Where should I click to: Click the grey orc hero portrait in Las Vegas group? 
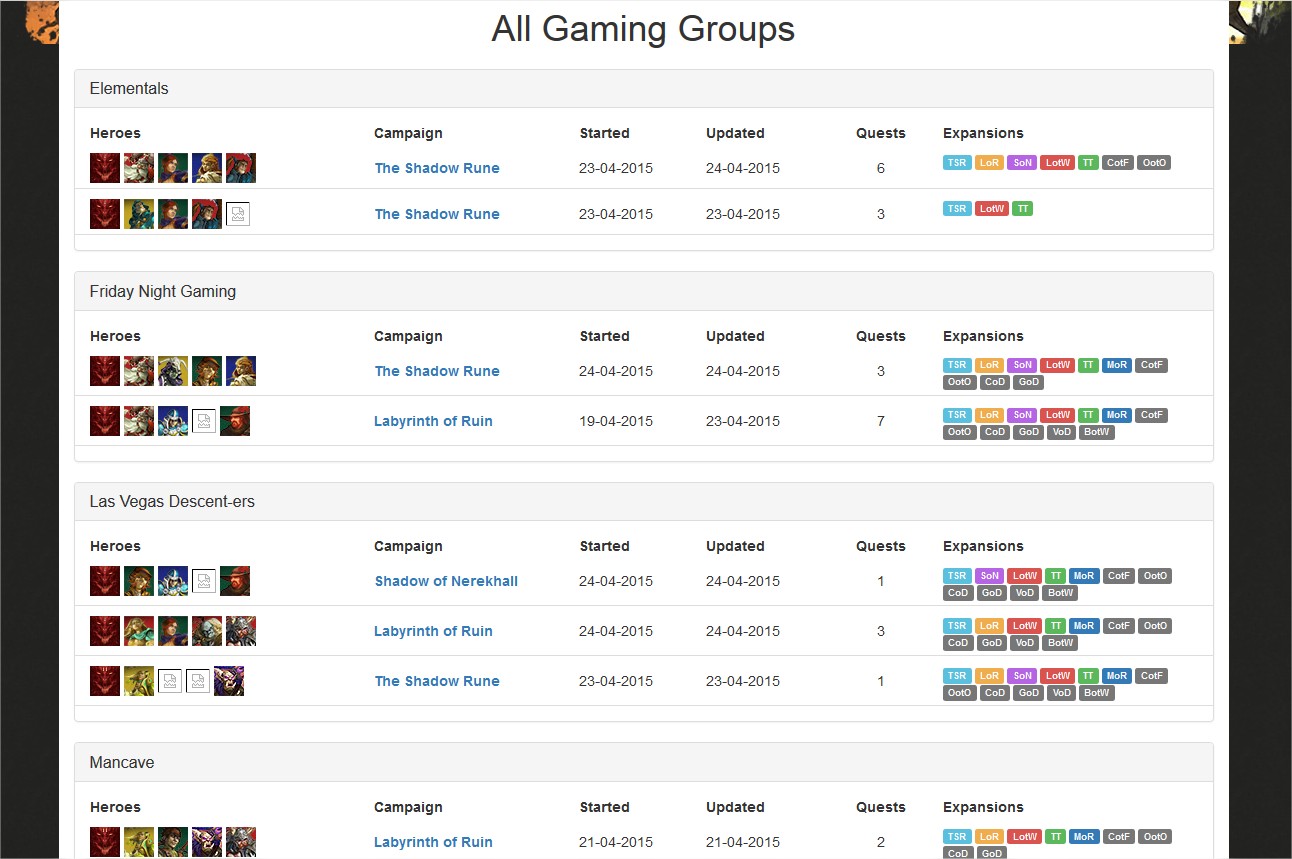(x=207, y=631)
